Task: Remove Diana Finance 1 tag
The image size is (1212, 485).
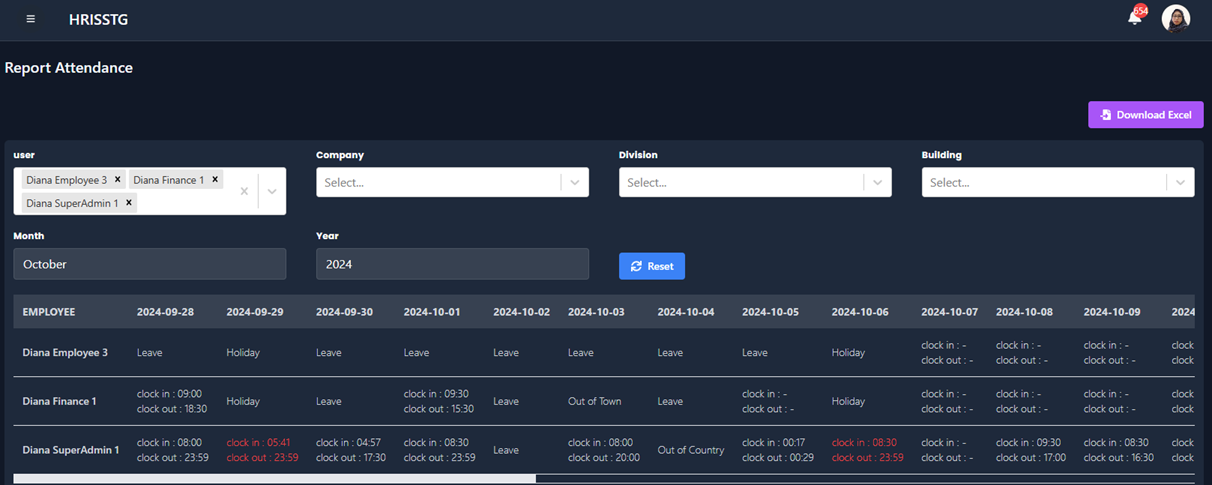Action: pyautogui.click(x=214, y=180)
